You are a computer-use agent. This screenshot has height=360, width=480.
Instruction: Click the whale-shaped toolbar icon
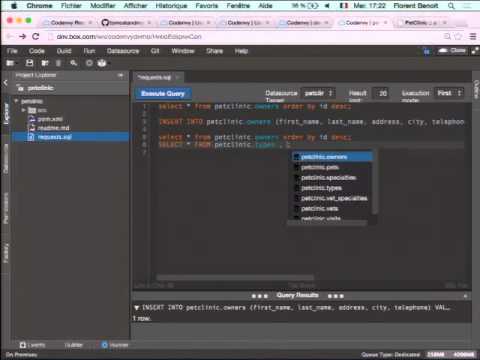pyautogui.click(x=102, y=63)
